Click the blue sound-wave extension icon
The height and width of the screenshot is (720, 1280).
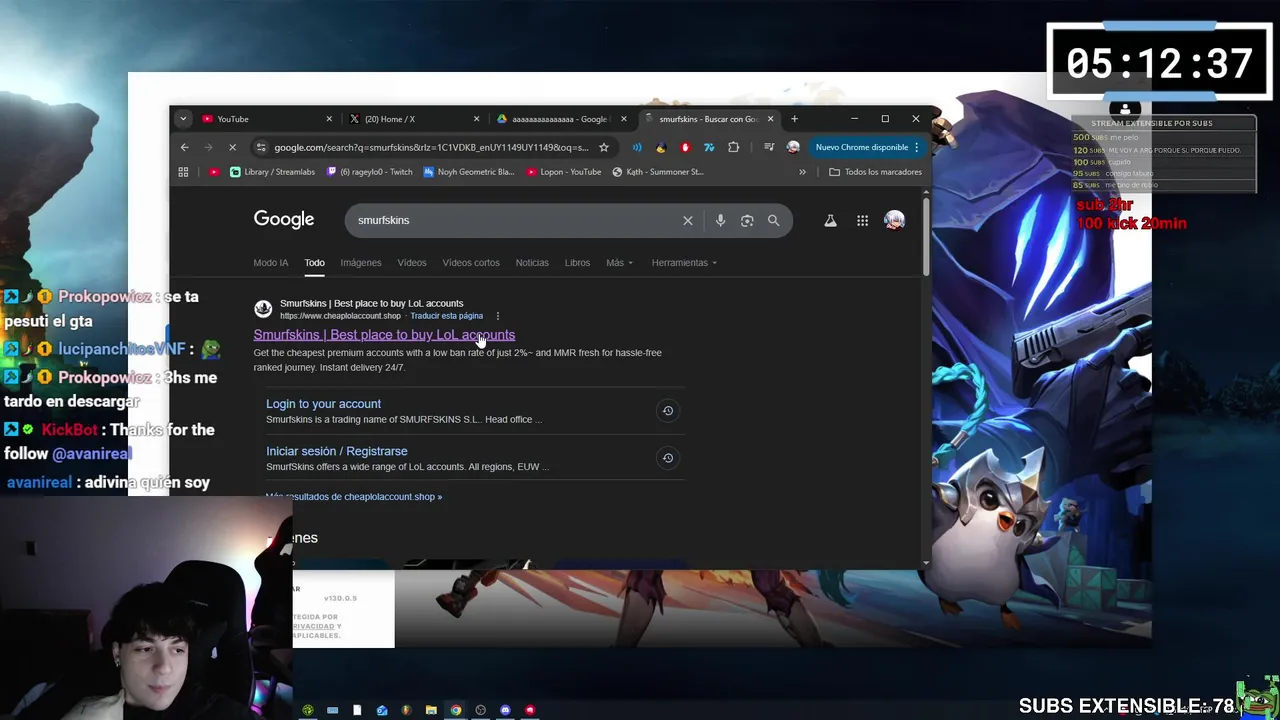637,147
